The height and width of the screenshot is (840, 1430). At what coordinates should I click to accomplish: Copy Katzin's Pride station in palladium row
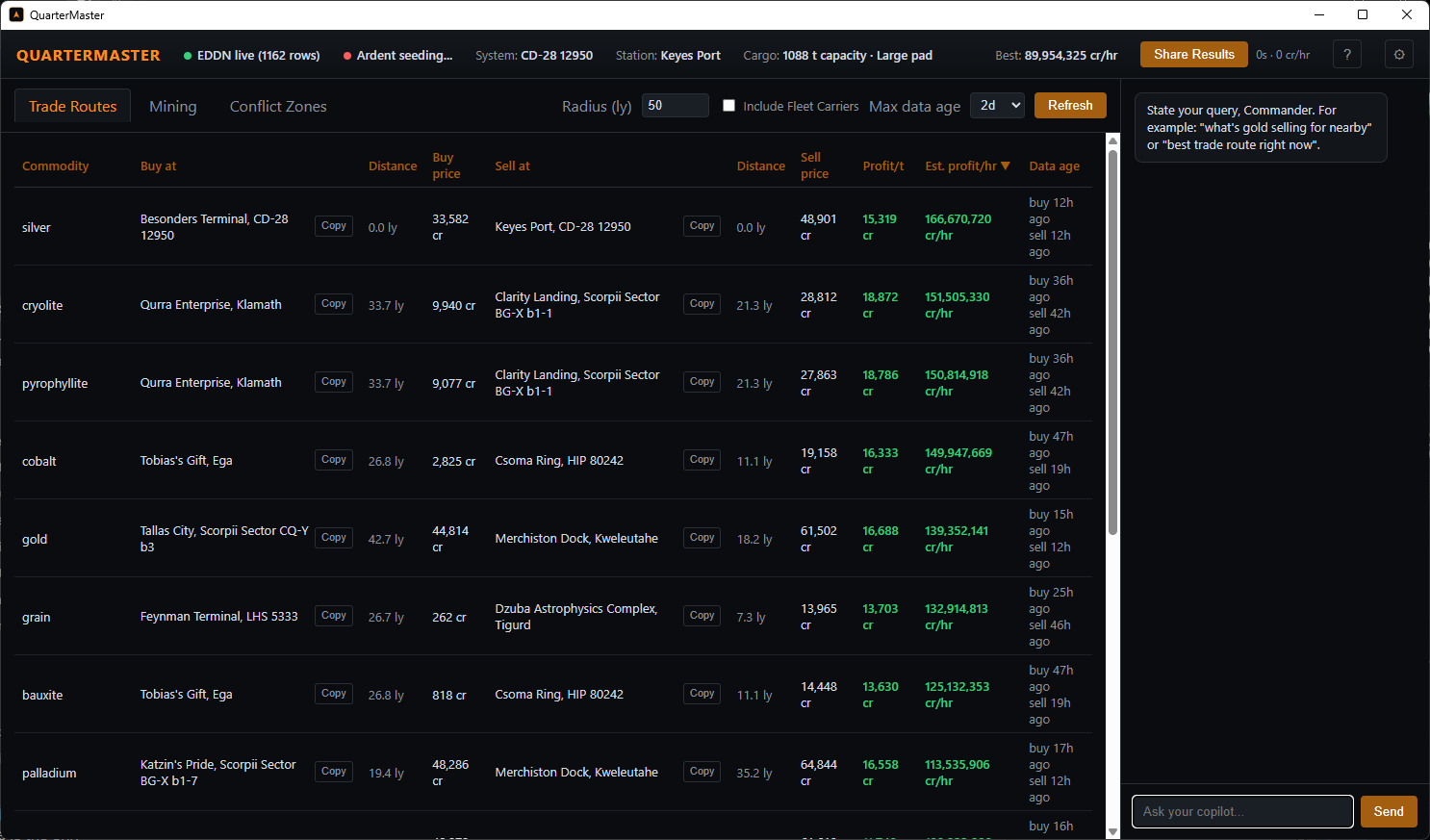[334, 772]
